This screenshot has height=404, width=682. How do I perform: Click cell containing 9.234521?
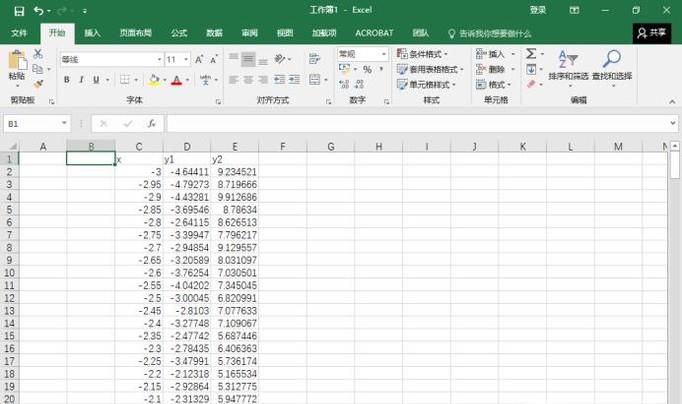click(235, 172)
